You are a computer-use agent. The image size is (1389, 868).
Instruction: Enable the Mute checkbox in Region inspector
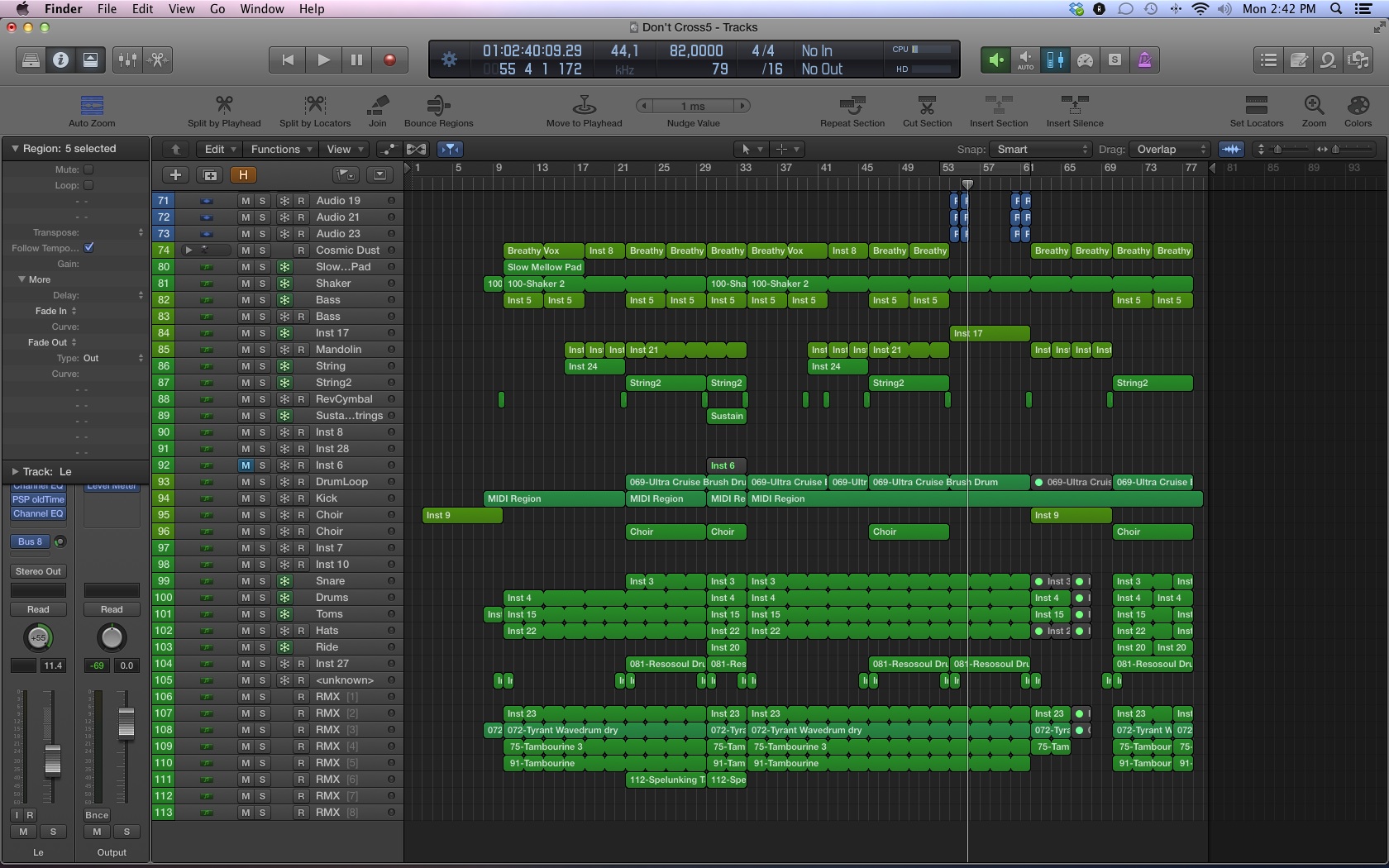pyautogui.click(x=88, y=169)
